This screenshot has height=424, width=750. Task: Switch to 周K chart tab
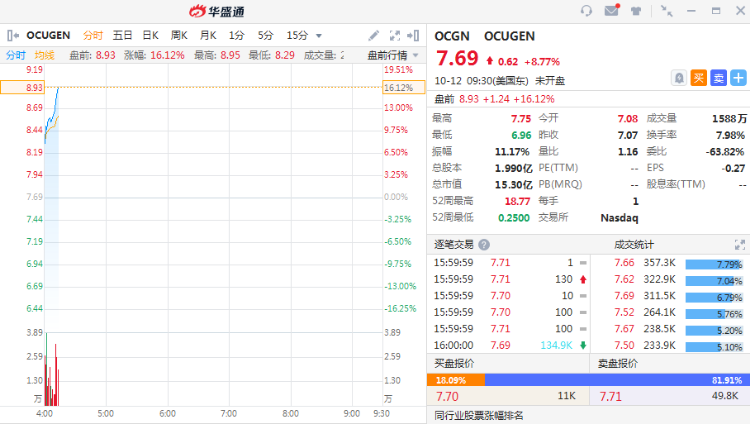(x=179, y=35)
